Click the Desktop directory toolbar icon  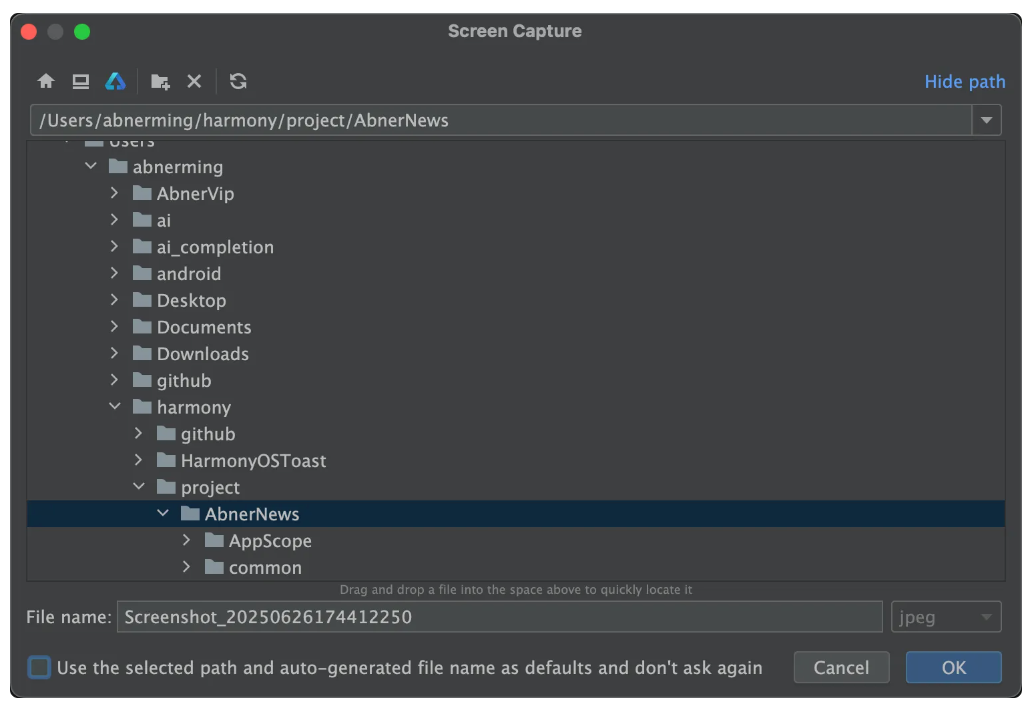[x=81, y=82]
